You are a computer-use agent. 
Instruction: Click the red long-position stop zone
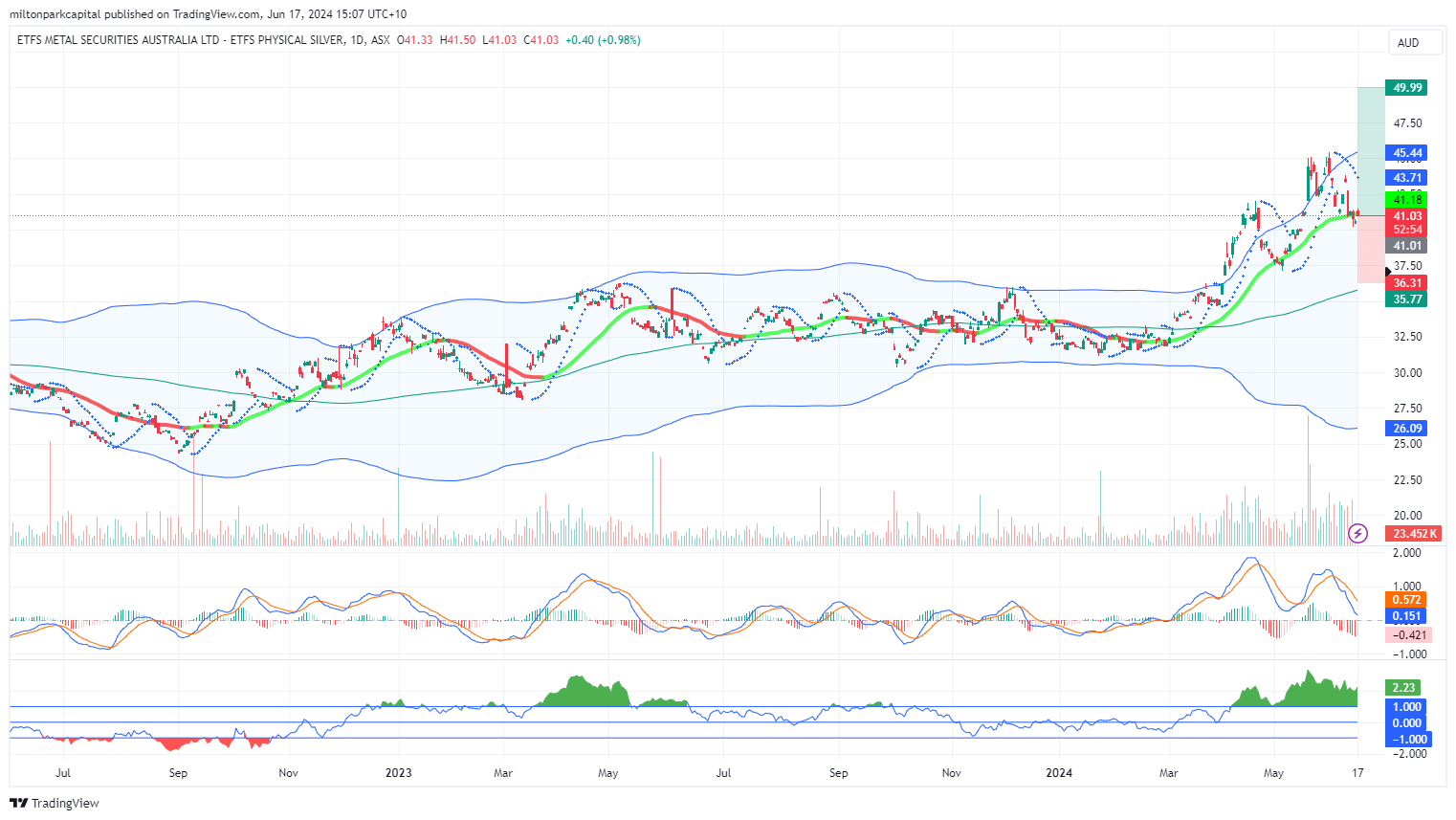click(x=1371, y=250)
